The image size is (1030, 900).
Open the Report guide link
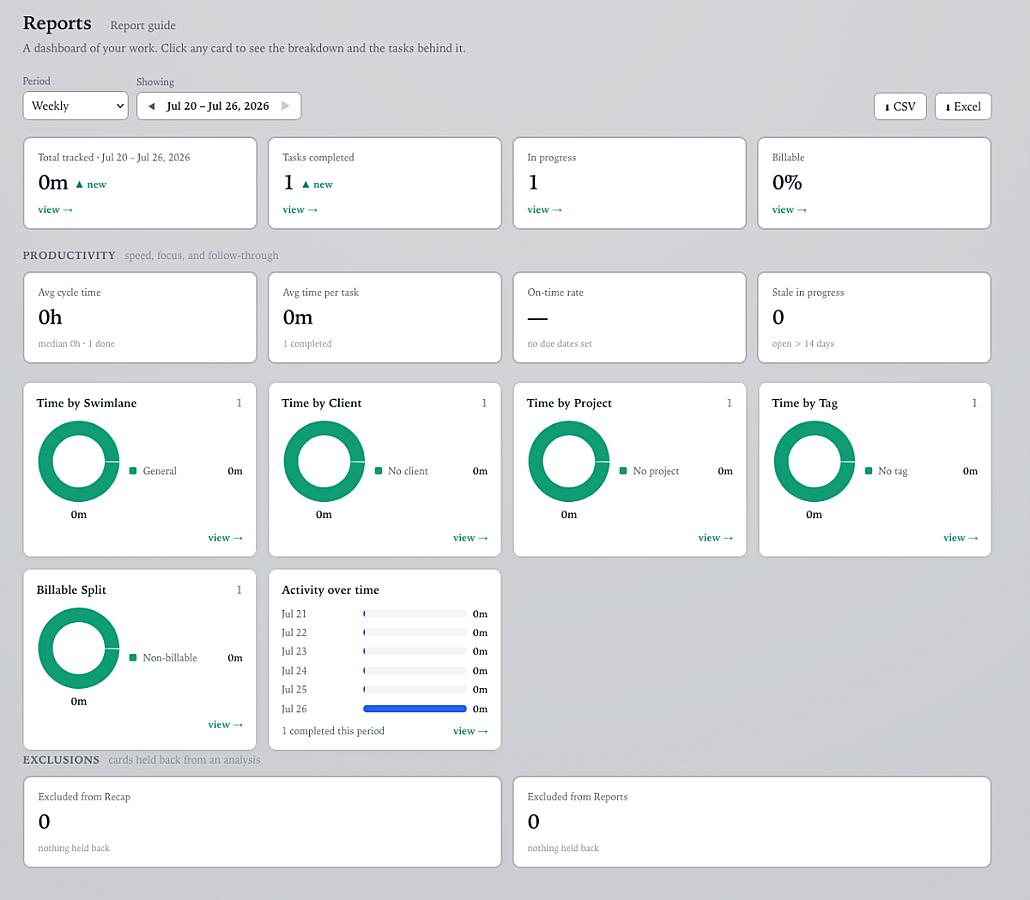tap(143, 25)
